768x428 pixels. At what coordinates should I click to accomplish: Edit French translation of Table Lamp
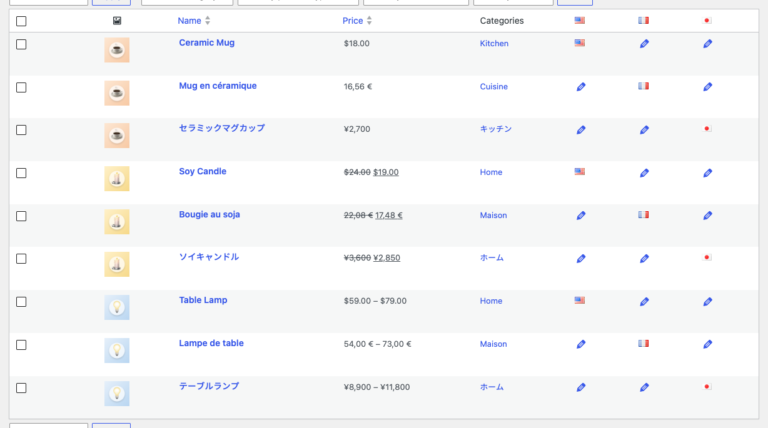[644, 302]
